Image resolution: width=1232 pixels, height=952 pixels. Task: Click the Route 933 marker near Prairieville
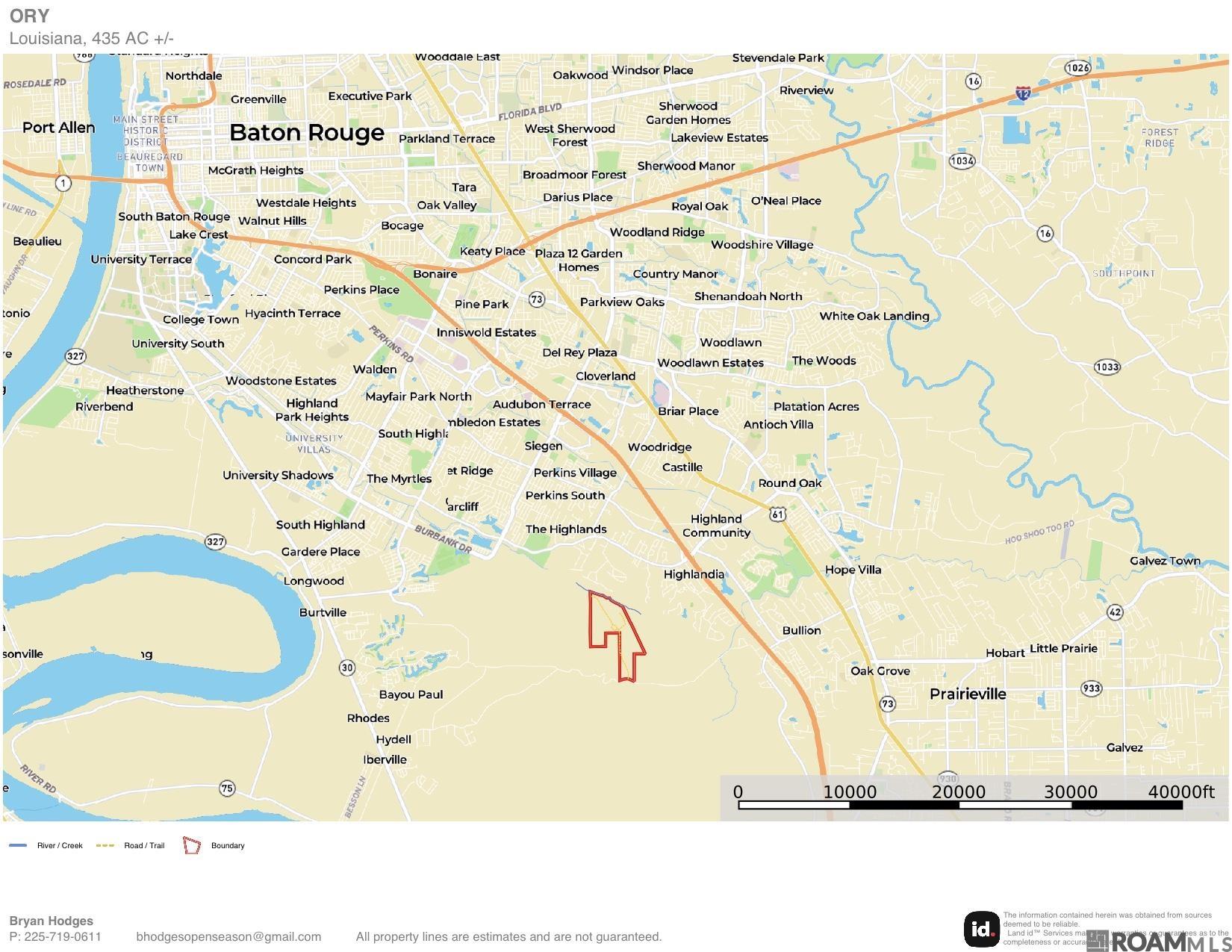(1091, 688)
